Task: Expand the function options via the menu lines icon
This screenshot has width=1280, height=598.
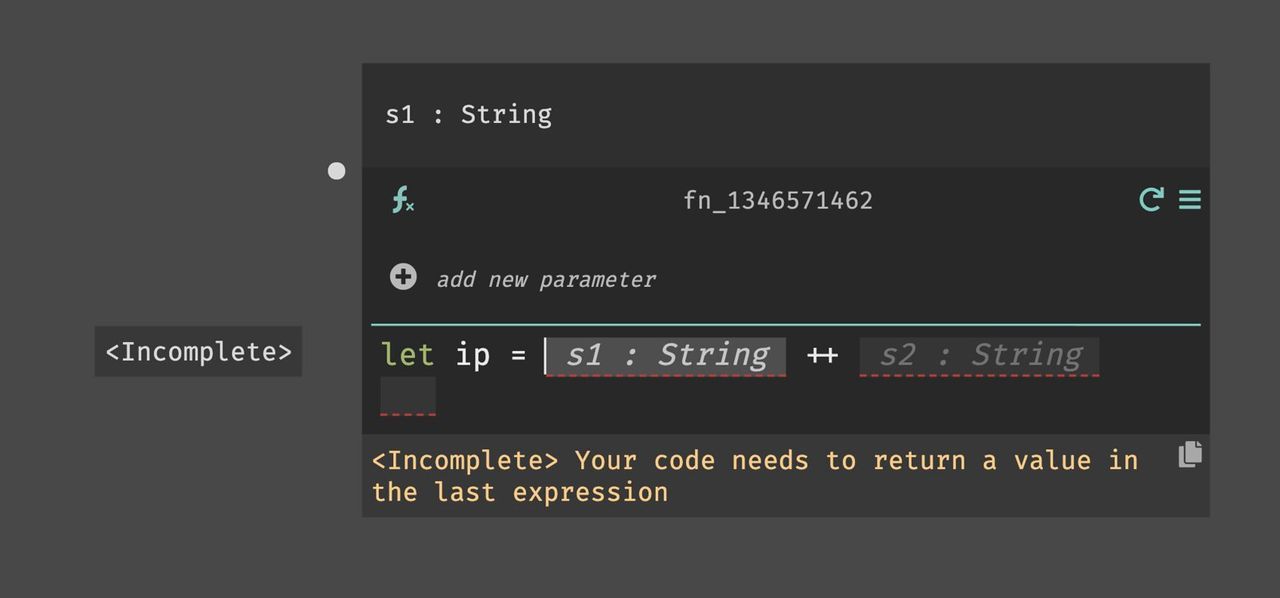Action: point(1190,199)
